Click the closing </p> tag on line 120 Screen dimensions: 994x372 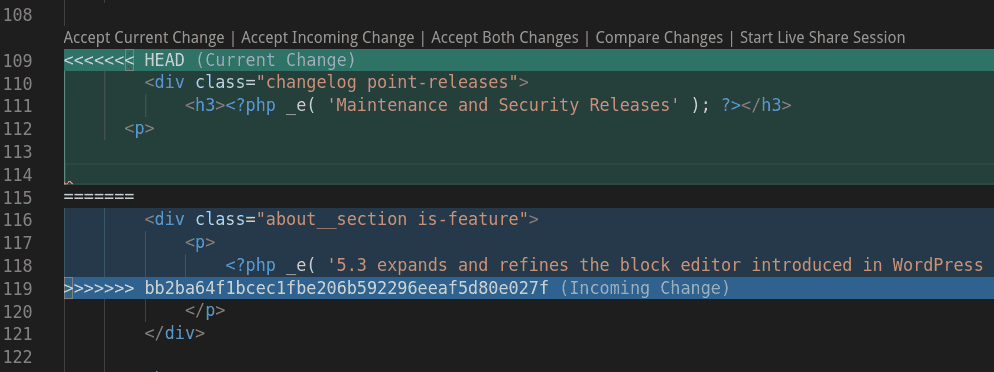click(205, 311)
